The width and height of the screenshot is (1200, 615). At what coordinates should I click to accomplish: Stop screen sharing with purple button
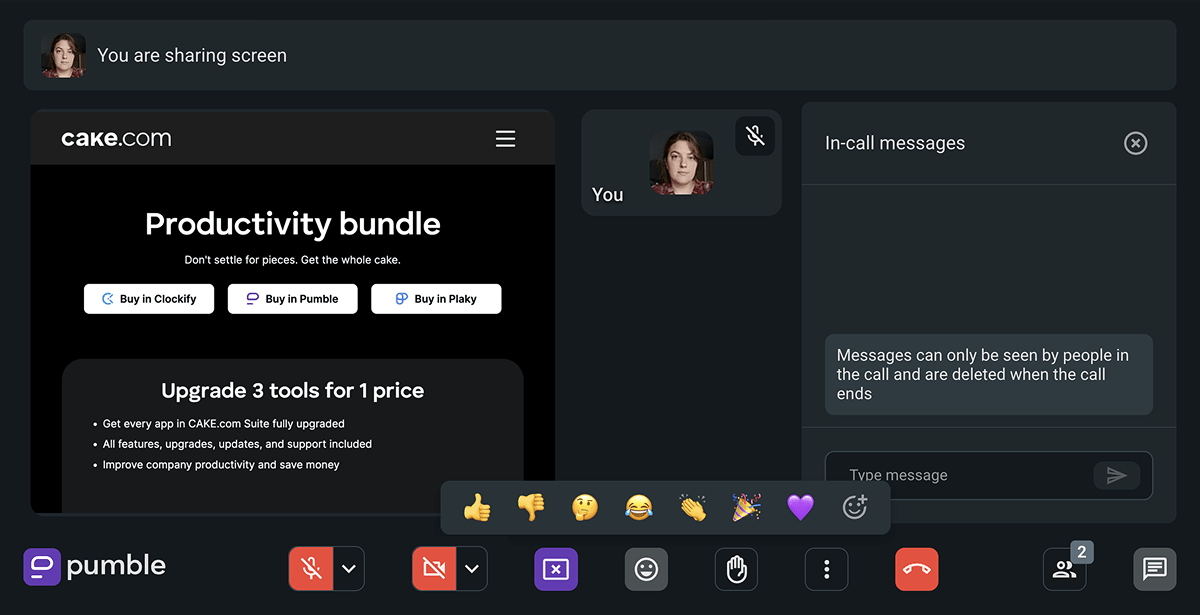click(556, 569)
